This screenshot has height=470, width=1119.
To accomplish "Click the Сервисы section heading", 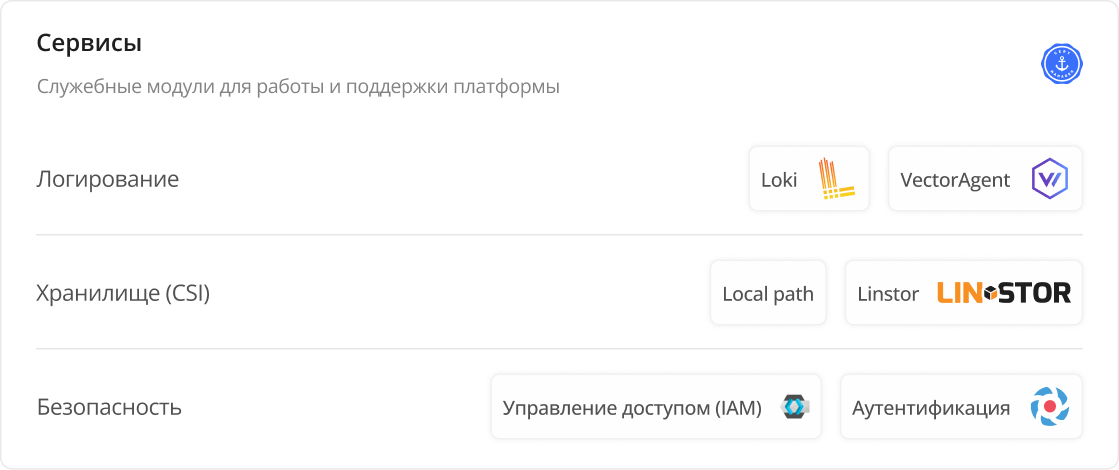I will (x=89, y=44).
